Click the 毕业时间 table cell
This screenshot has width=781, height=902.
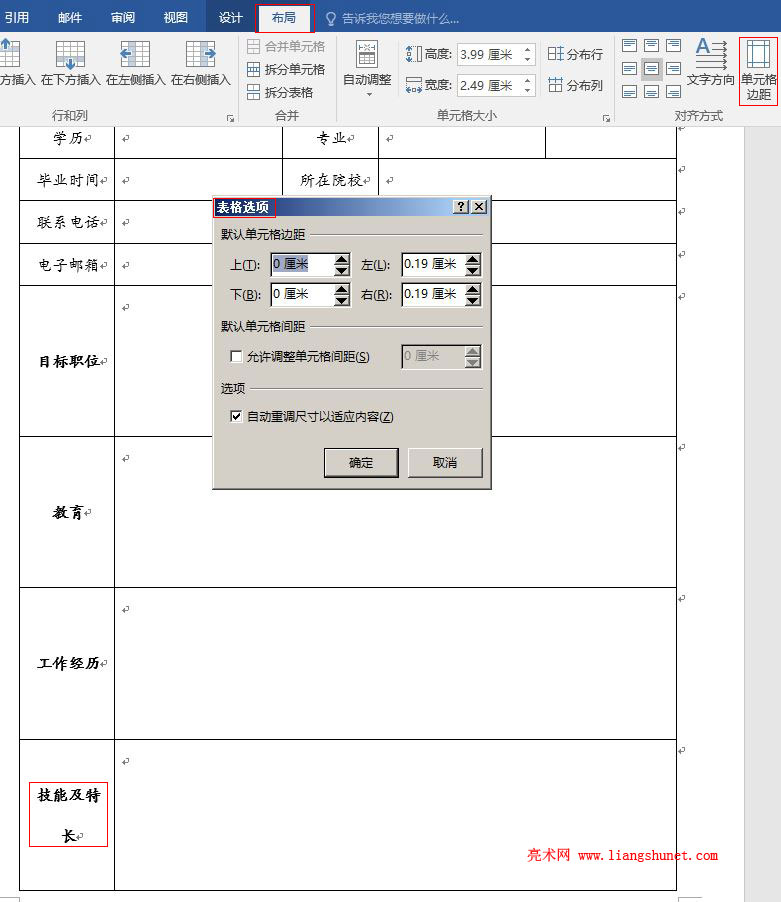click(x=67, y=180)
